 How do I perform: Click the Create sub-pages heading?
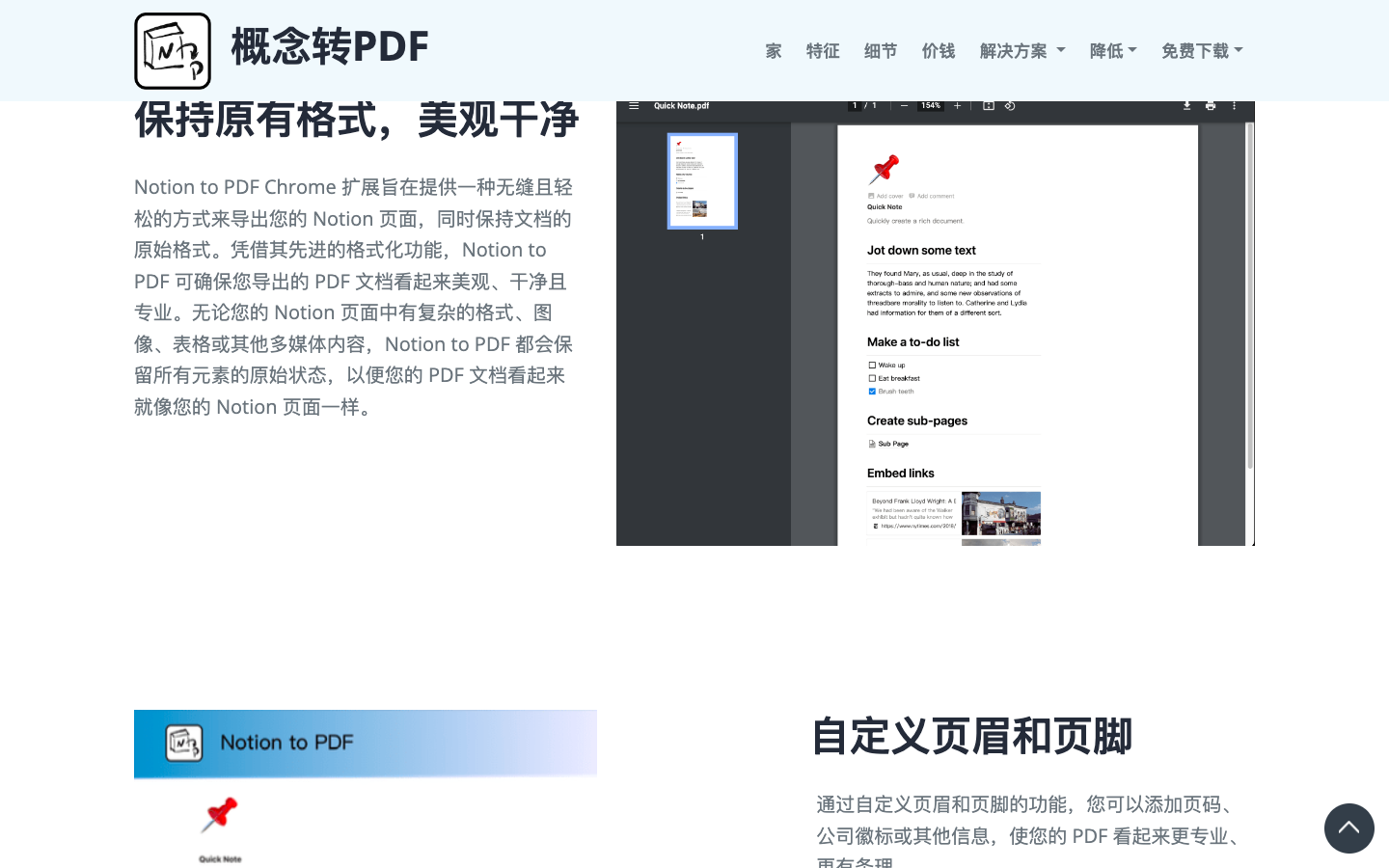[916, 421]
